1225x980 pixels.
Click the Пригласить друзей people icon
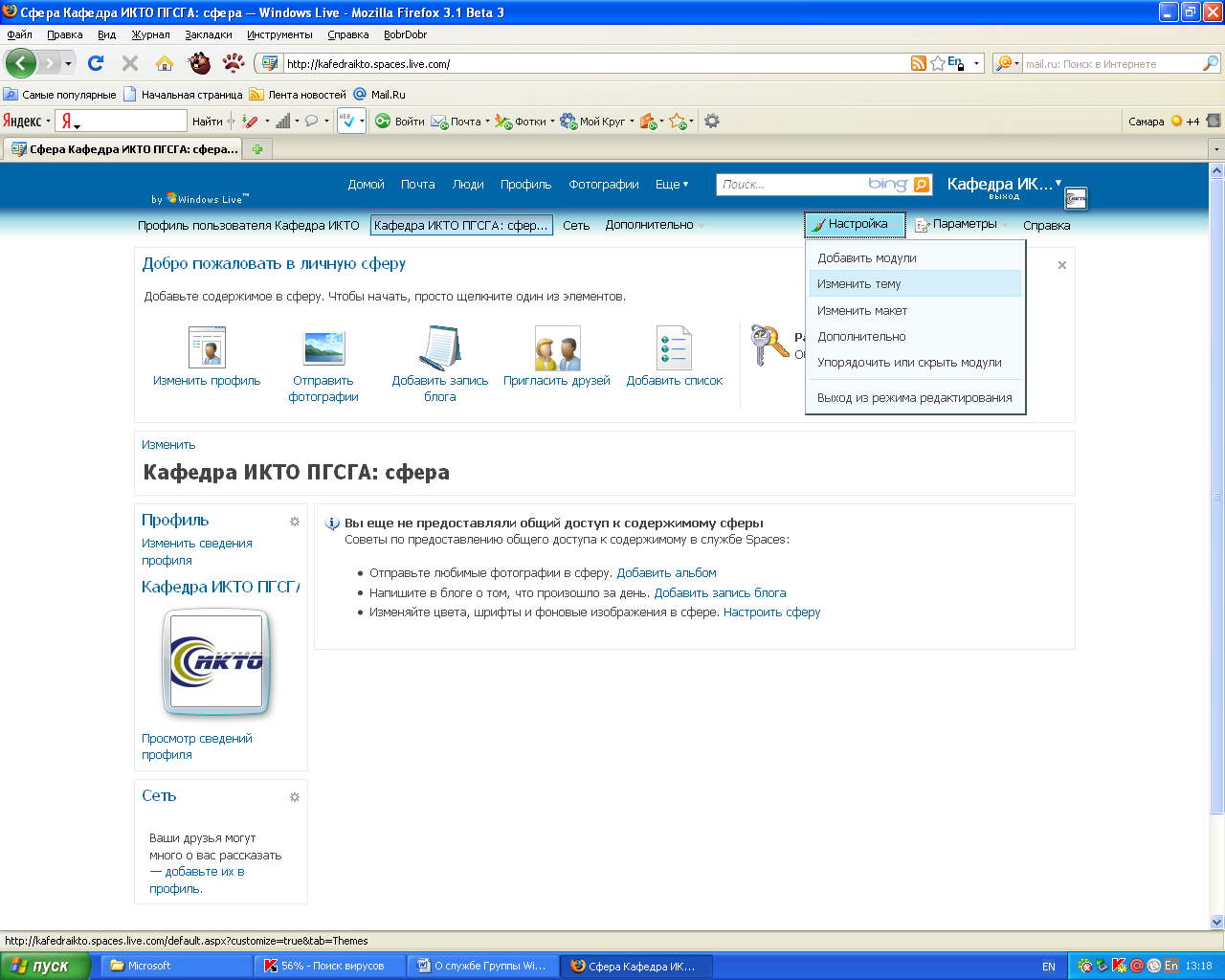click(557, 347)
